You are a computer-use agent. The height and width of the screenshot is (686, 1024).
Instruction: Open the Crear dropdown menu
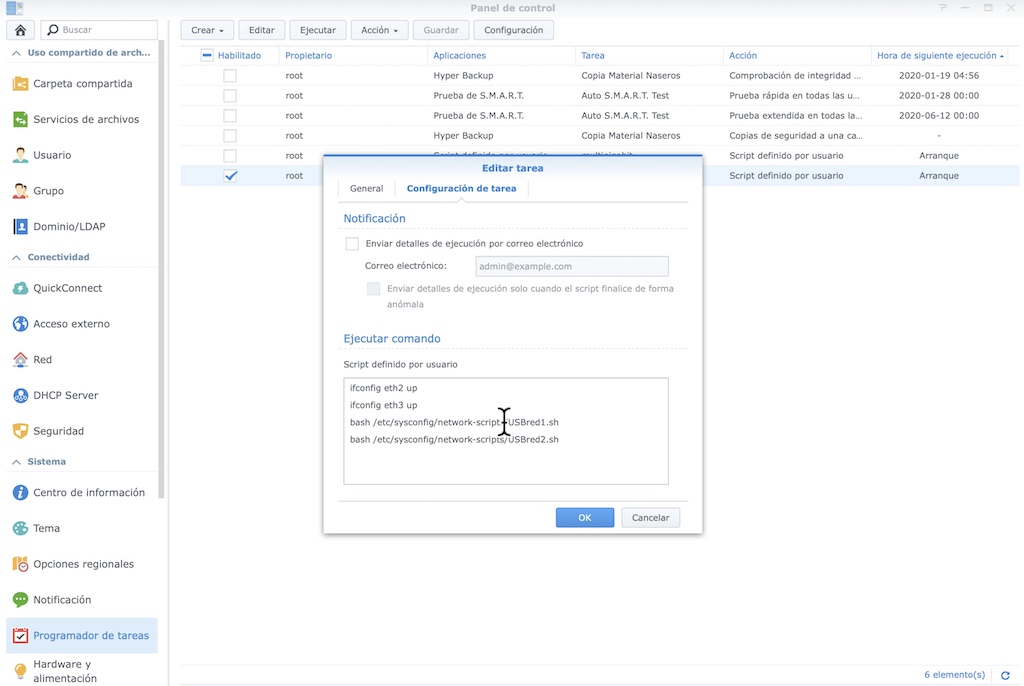207,30
